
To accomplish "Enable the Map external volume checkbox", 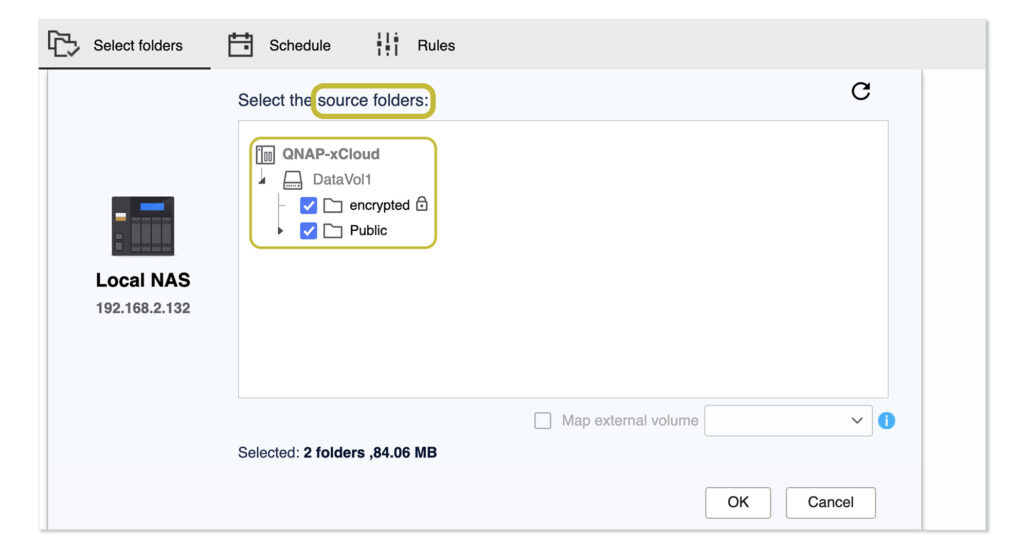I will (543, 421).
